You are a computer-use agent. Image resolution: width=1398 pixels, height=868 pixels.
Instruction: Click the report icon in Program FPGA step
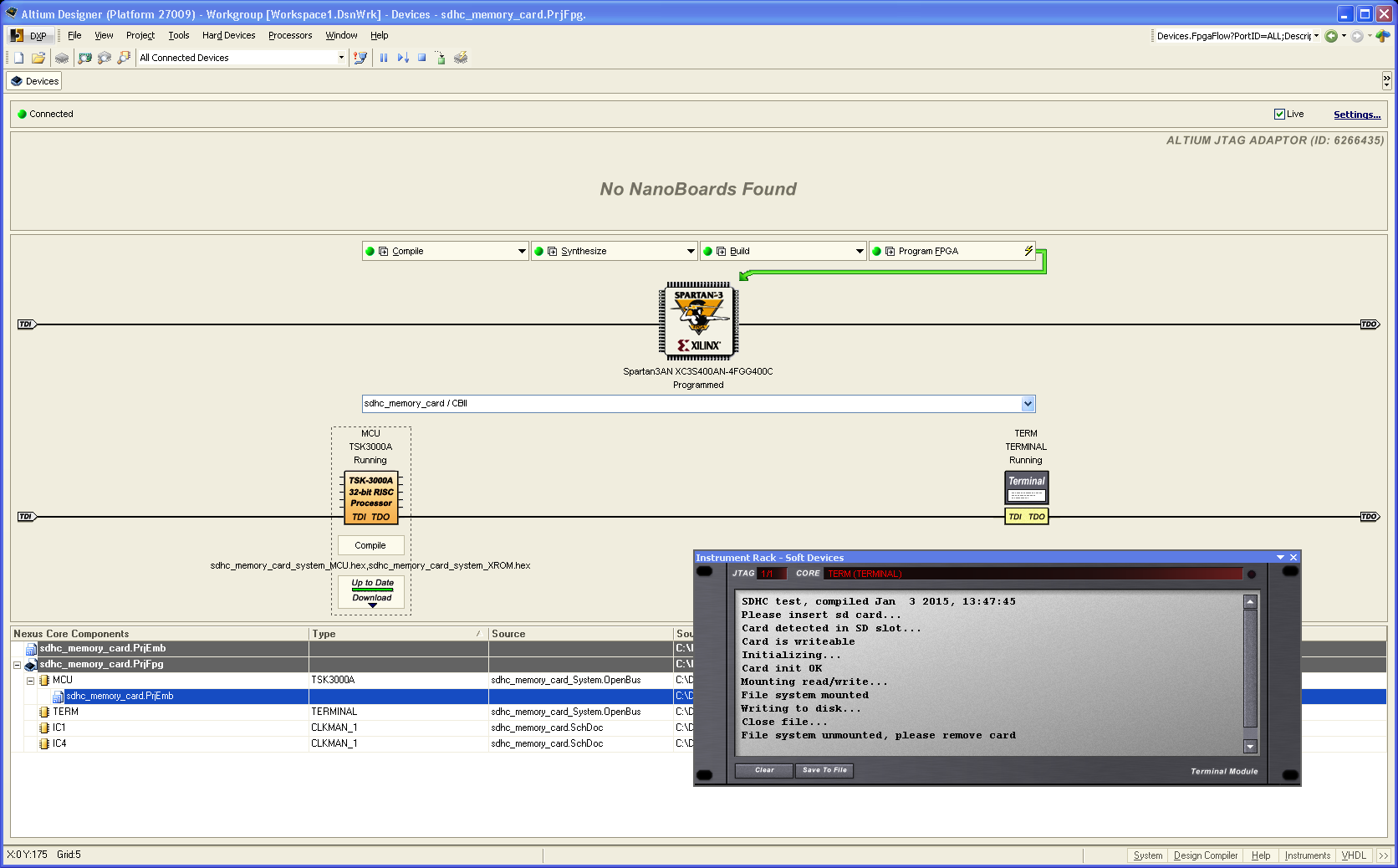point(890,251)
